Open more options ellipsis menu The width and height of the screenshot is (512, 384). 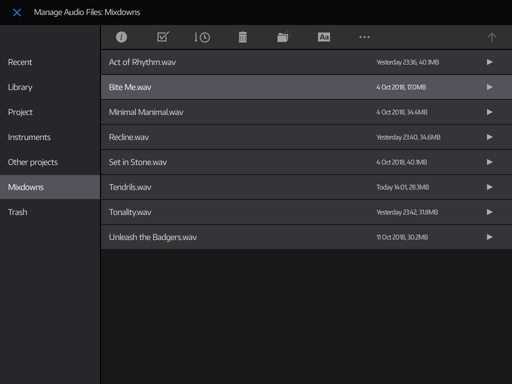[364, 37]
